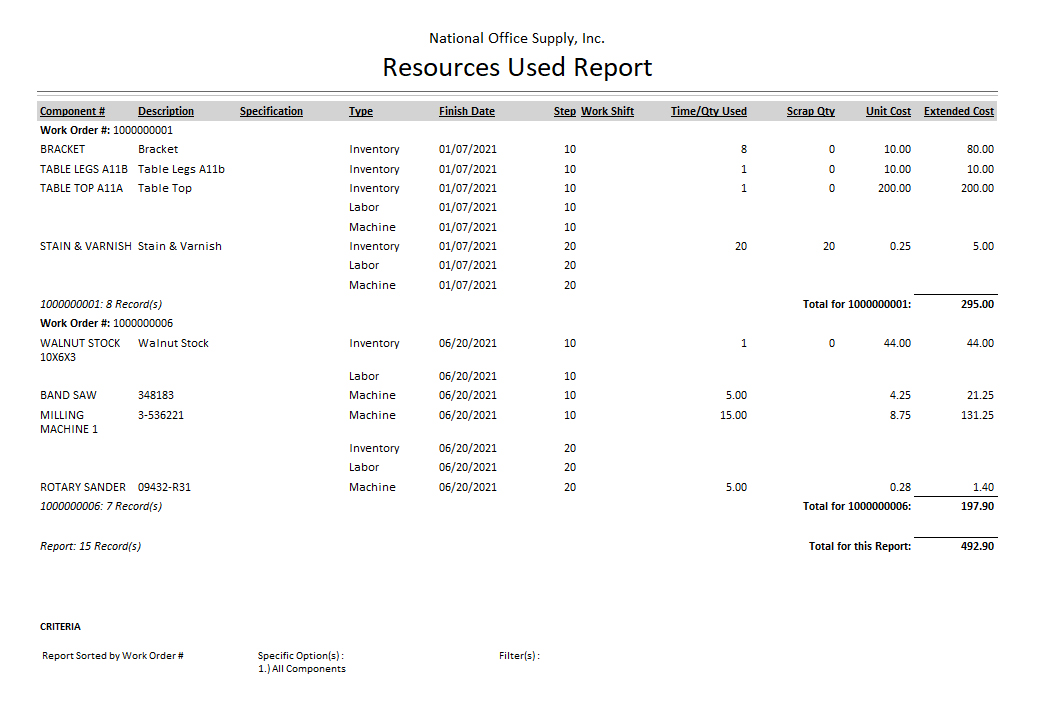Select the National Office Supply, Inc. company name

(x=516, y=38)
